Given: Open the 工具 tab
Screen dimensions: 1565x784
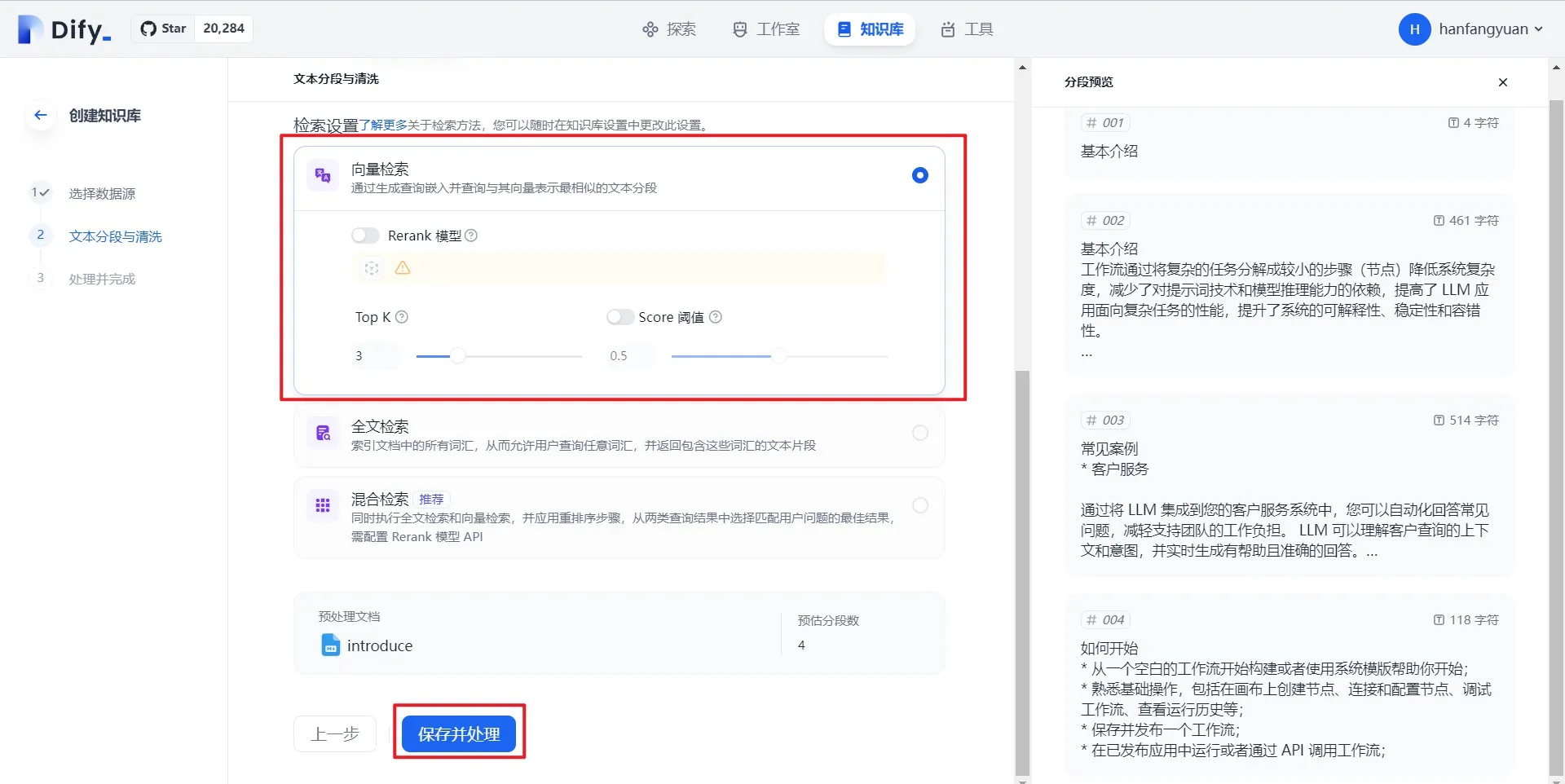Looking at the screenshot, I should 967,29.
